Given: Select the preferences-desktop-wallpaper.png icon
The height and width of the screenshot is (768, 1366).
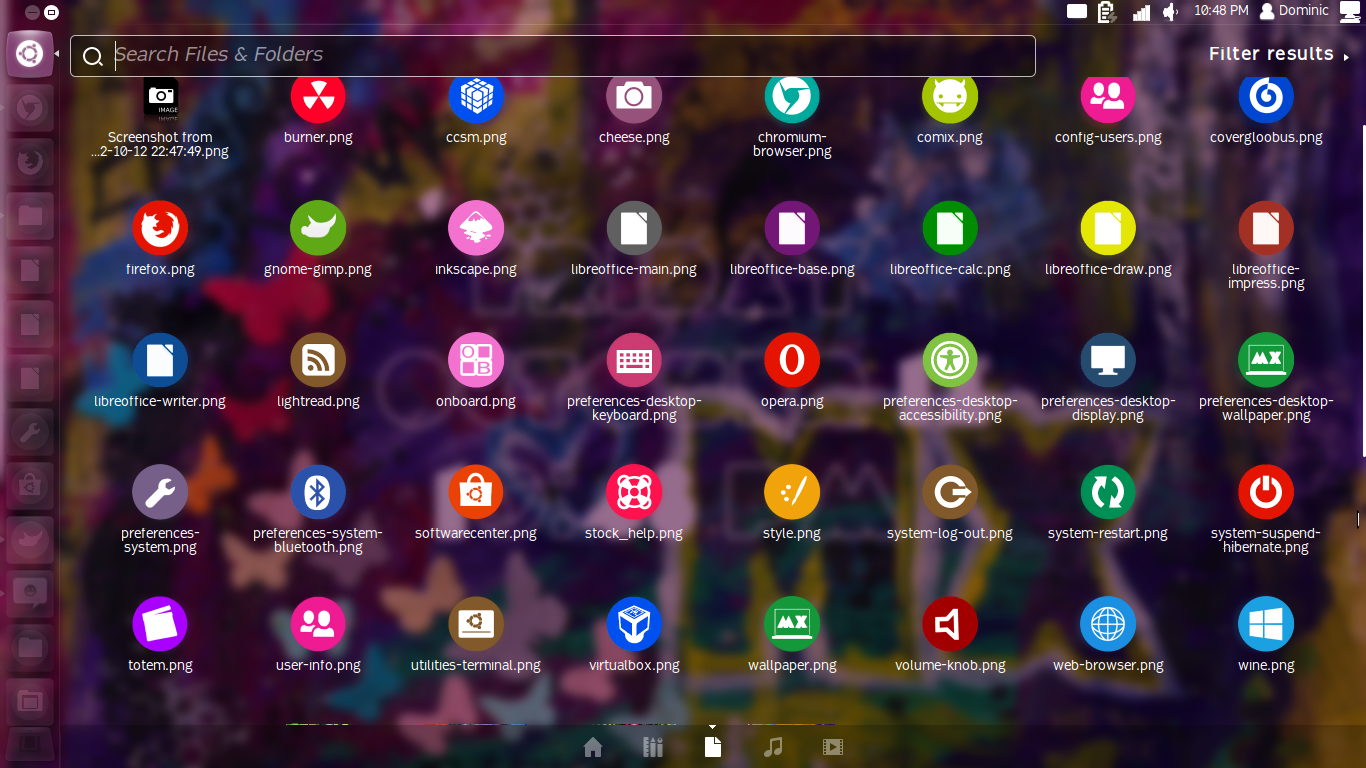Looking at the screenshot, I should pyautogui.click(x=1266, y=360).
